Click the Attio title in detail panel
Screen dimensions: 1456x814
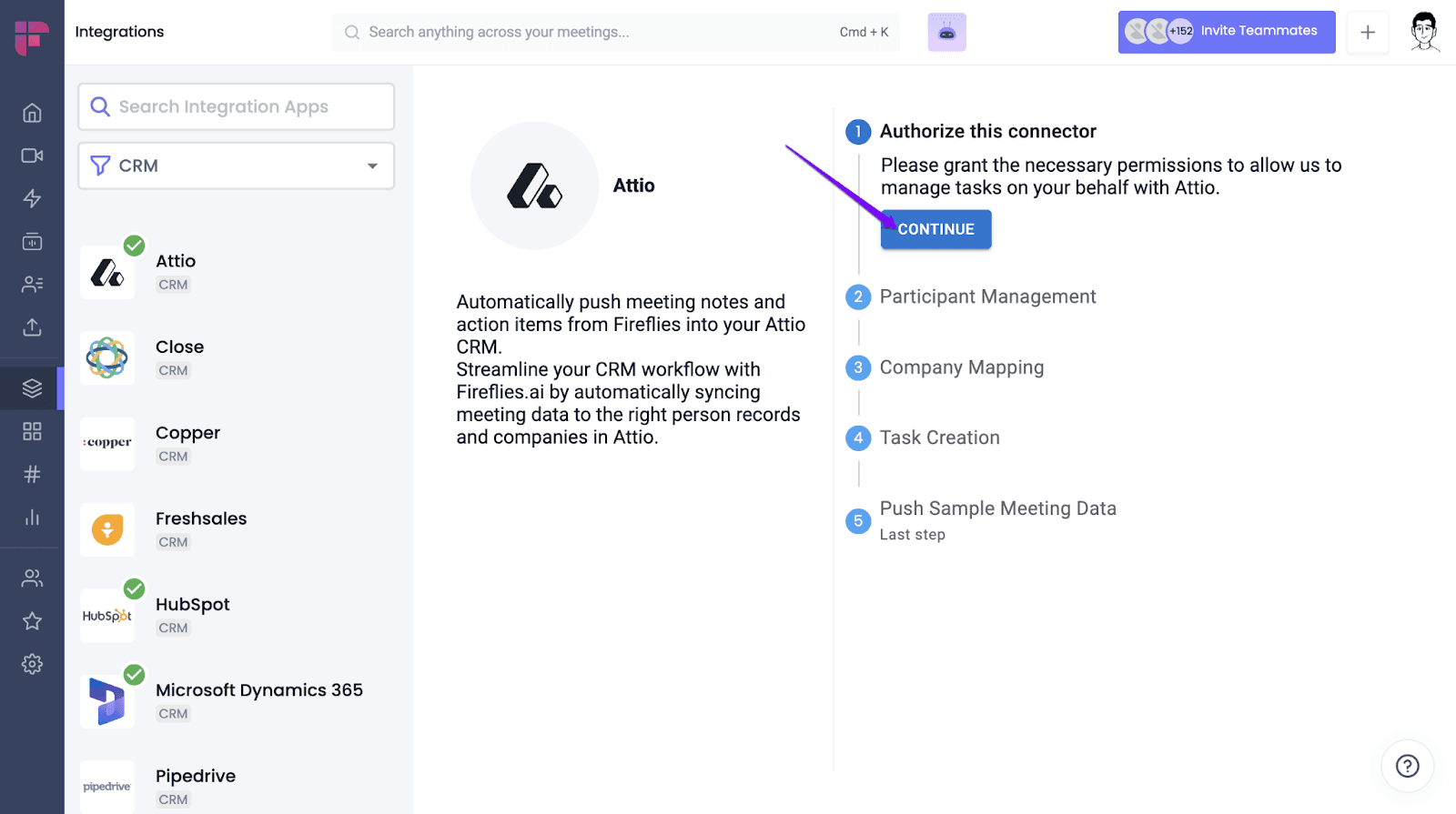pyautogui.click(x=633, y=186)
